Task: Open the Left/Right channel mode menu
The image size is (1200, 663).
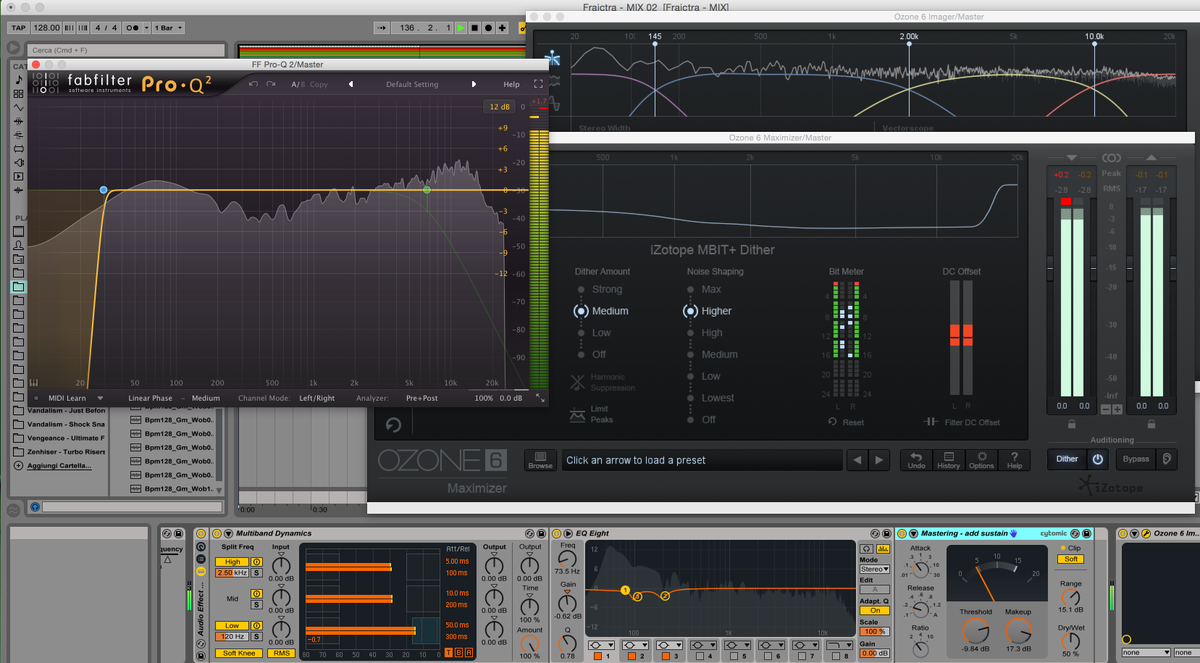Action: 317,398
